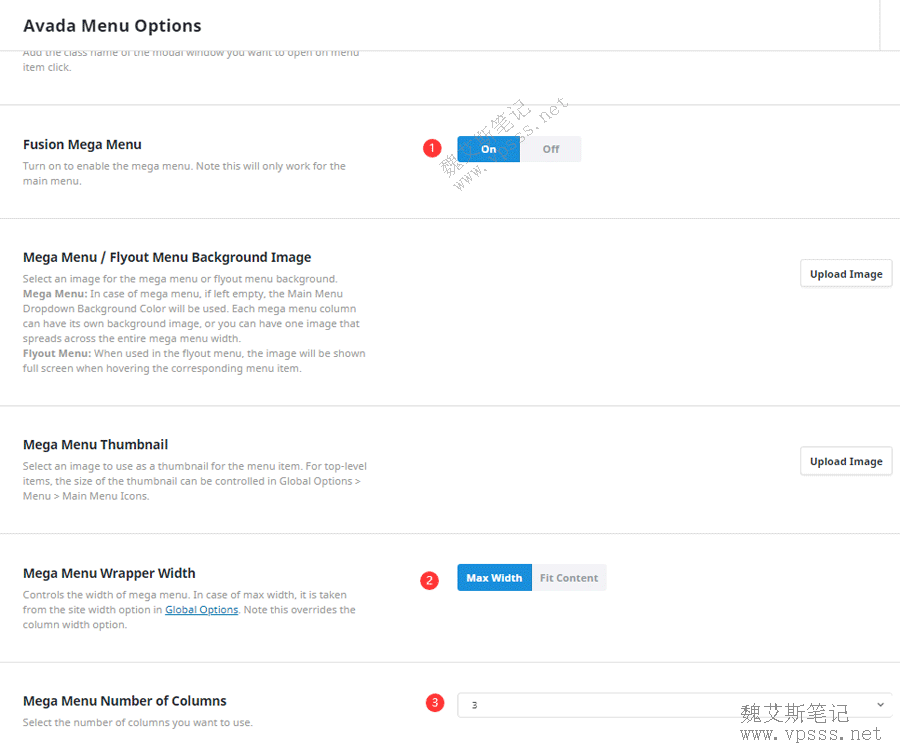The height and width of the screenshot is (755, 900).
Task: Click the Mega Menu Number of Columns heading
Action: (125, 701)
